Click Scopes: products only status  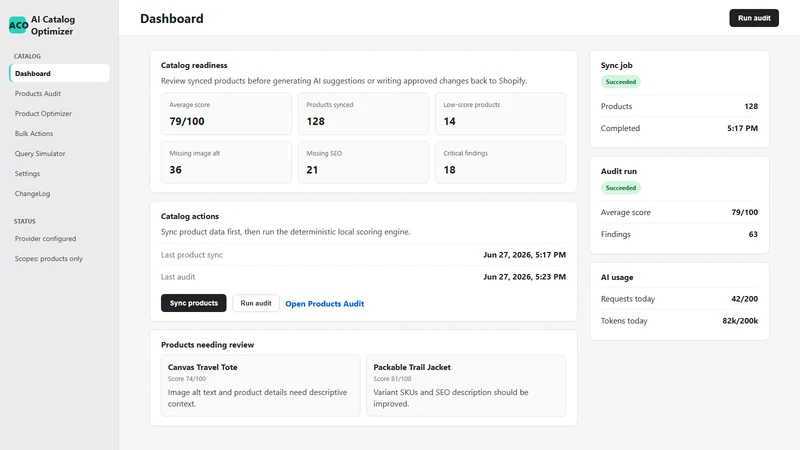point(48,258)
